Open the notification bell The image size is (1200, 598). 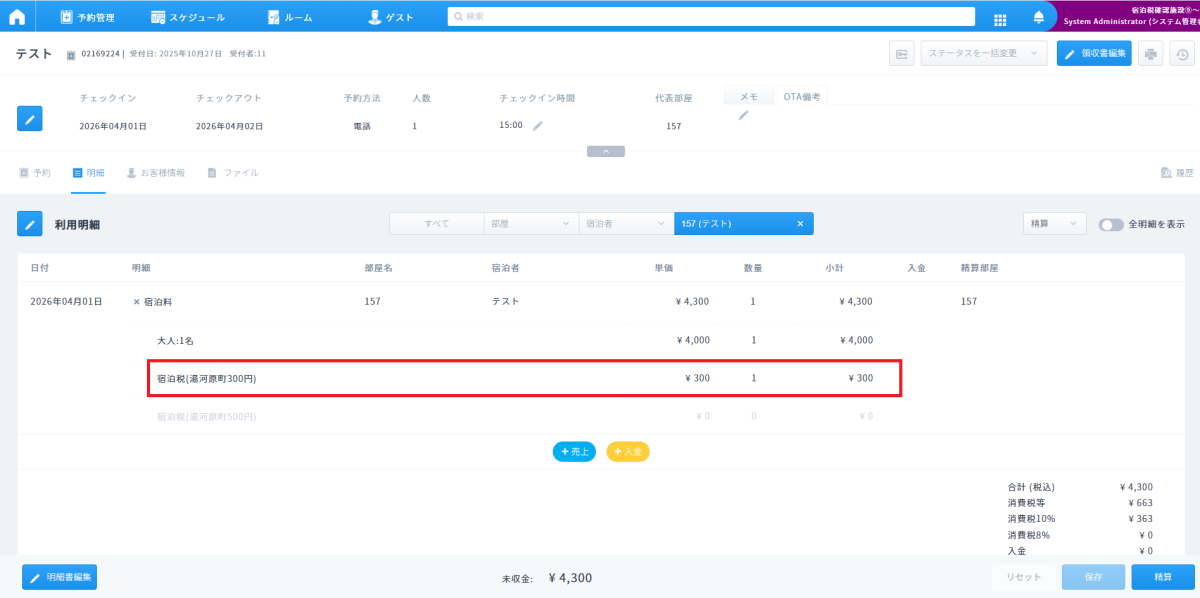(1038, 17)
